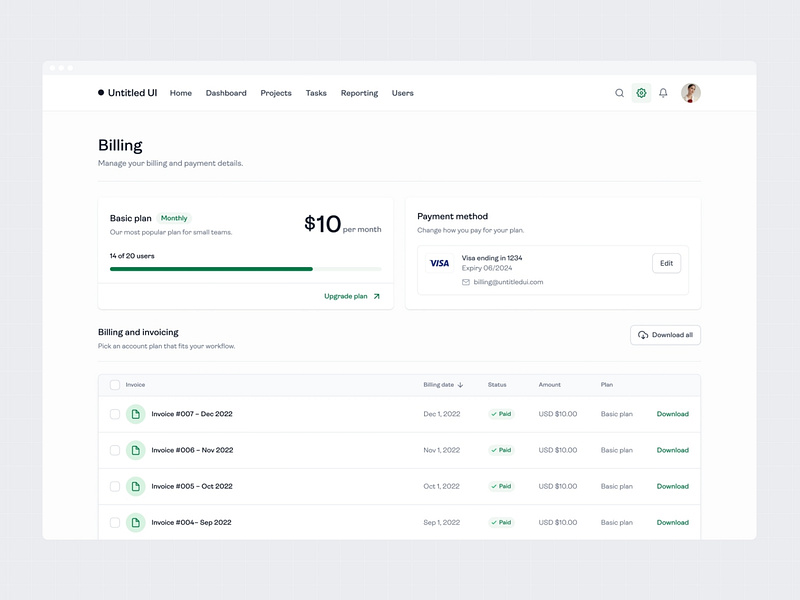Click file icon for Invoice #004
800x600 pixels.
(x=136, y=522)
